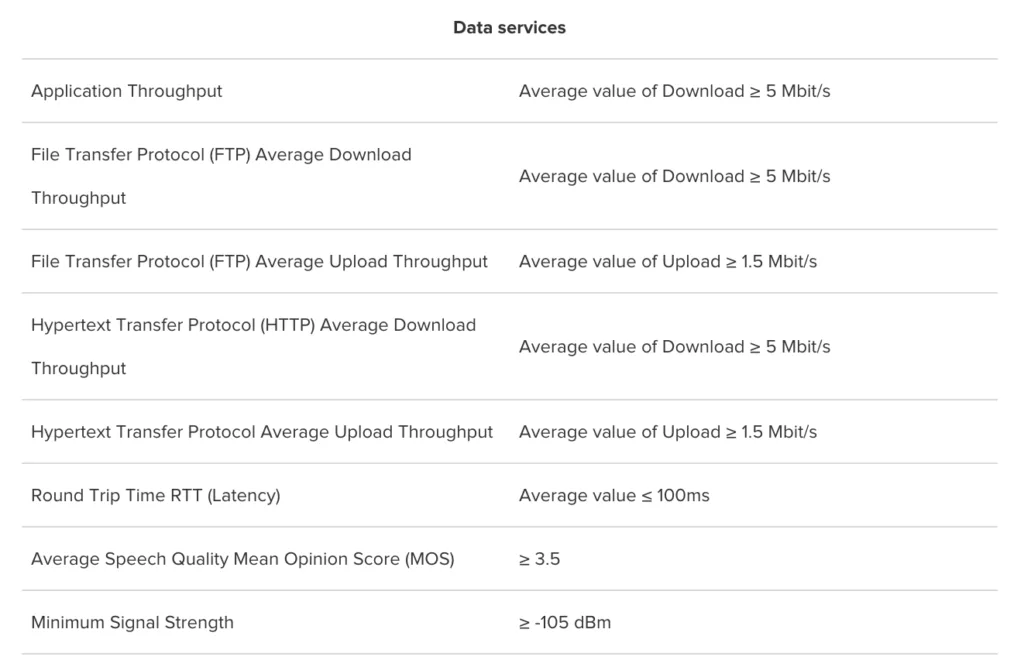
Task: Select the Application Throughput row label
Action: coord(127,91)
